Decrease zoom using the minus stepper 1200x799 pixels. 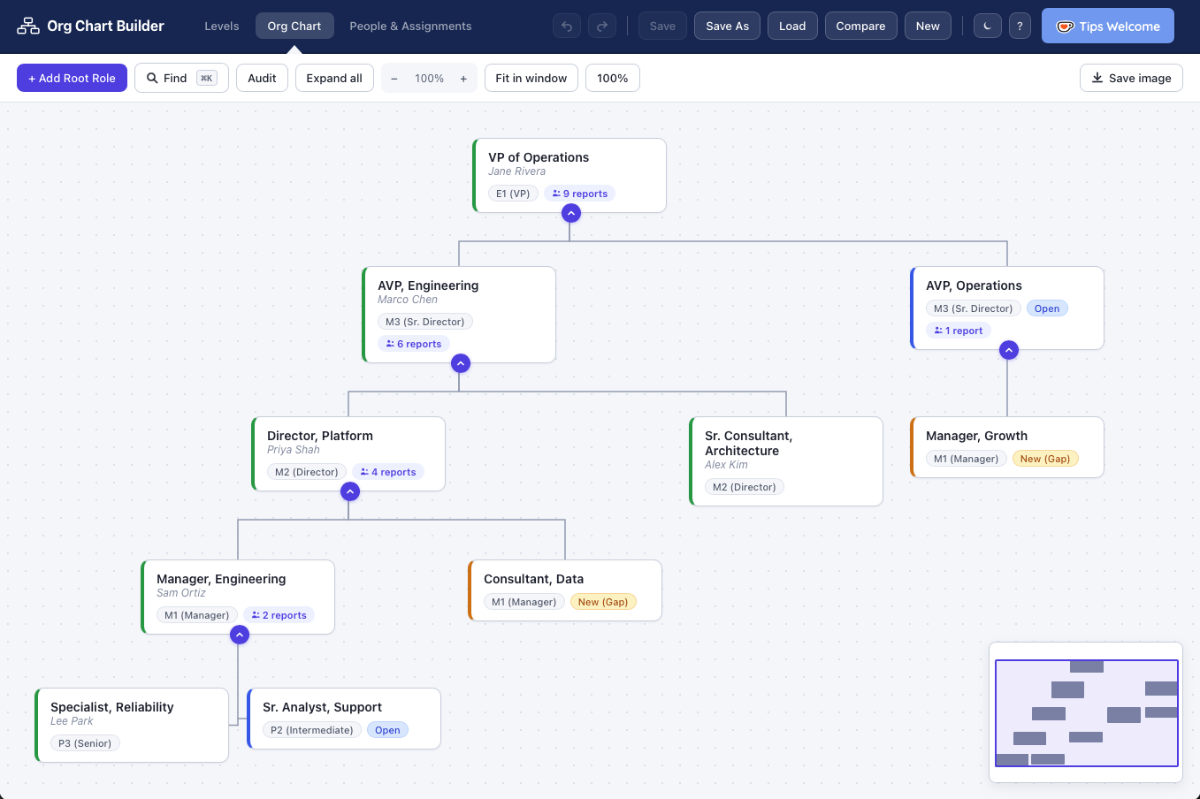[395, 77]
